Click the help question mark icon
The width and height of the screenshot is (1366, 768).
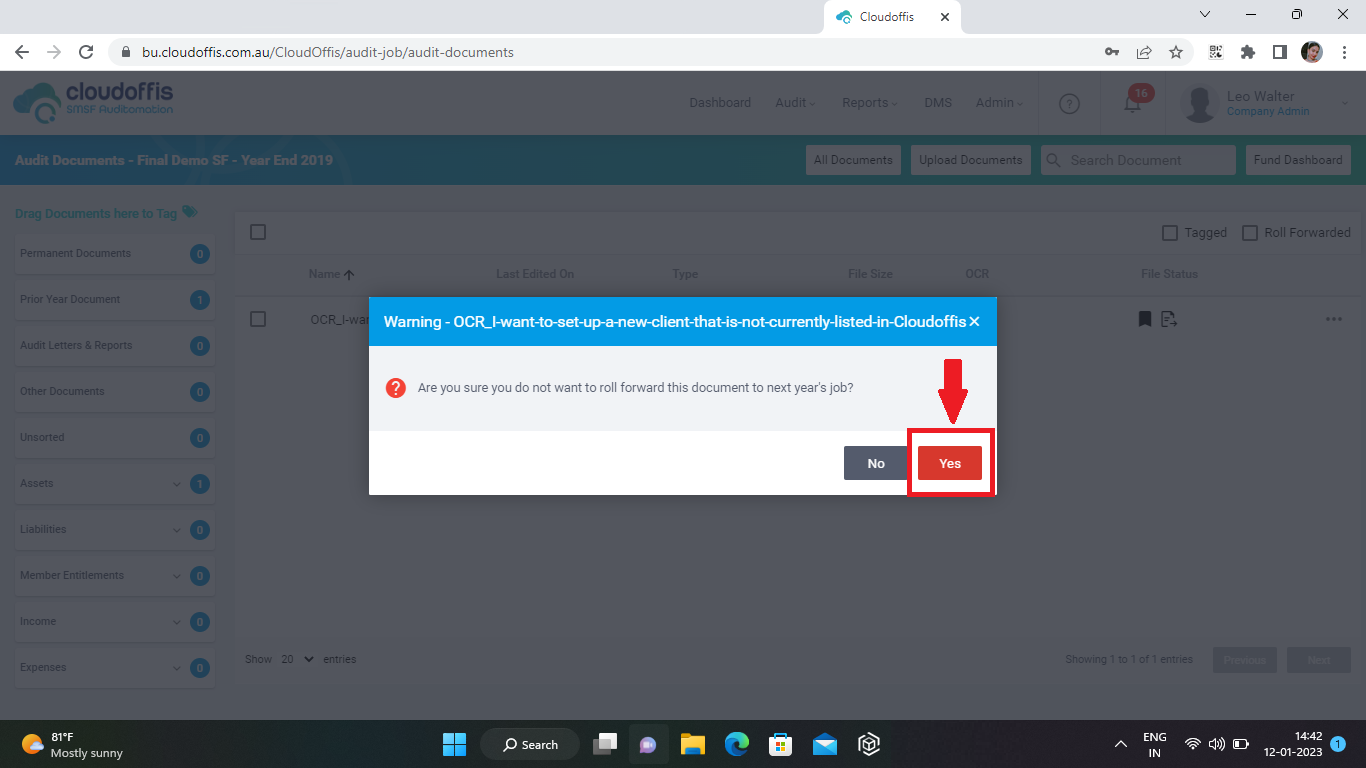[x=1069, y=104]
